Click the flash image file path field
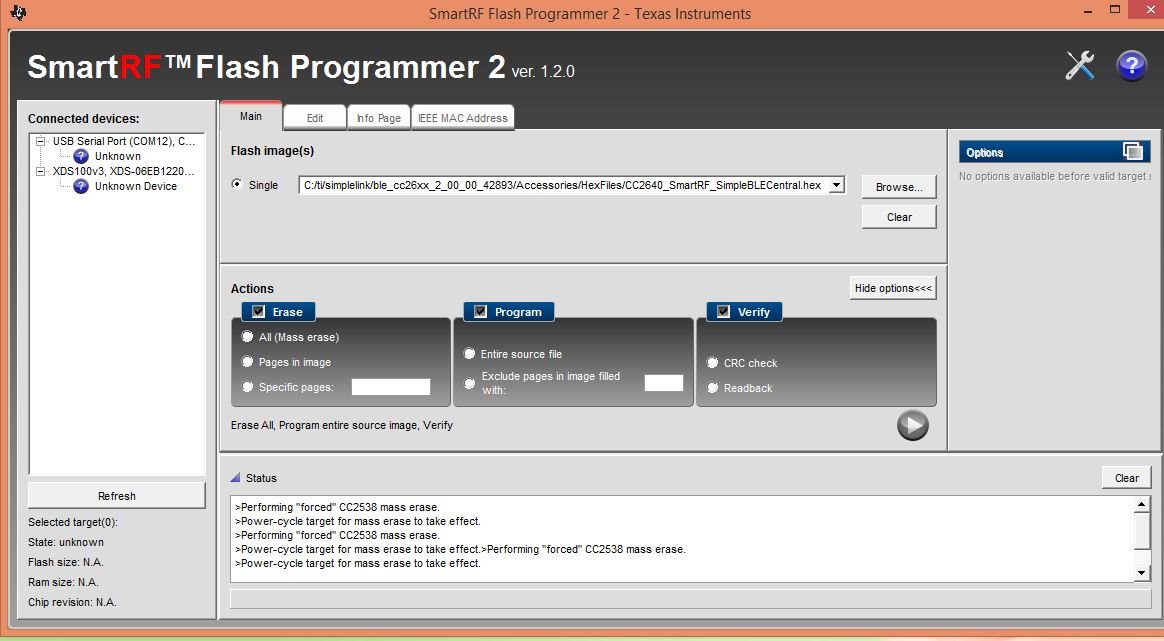The image size is (1164, 641). click(564, 185)
